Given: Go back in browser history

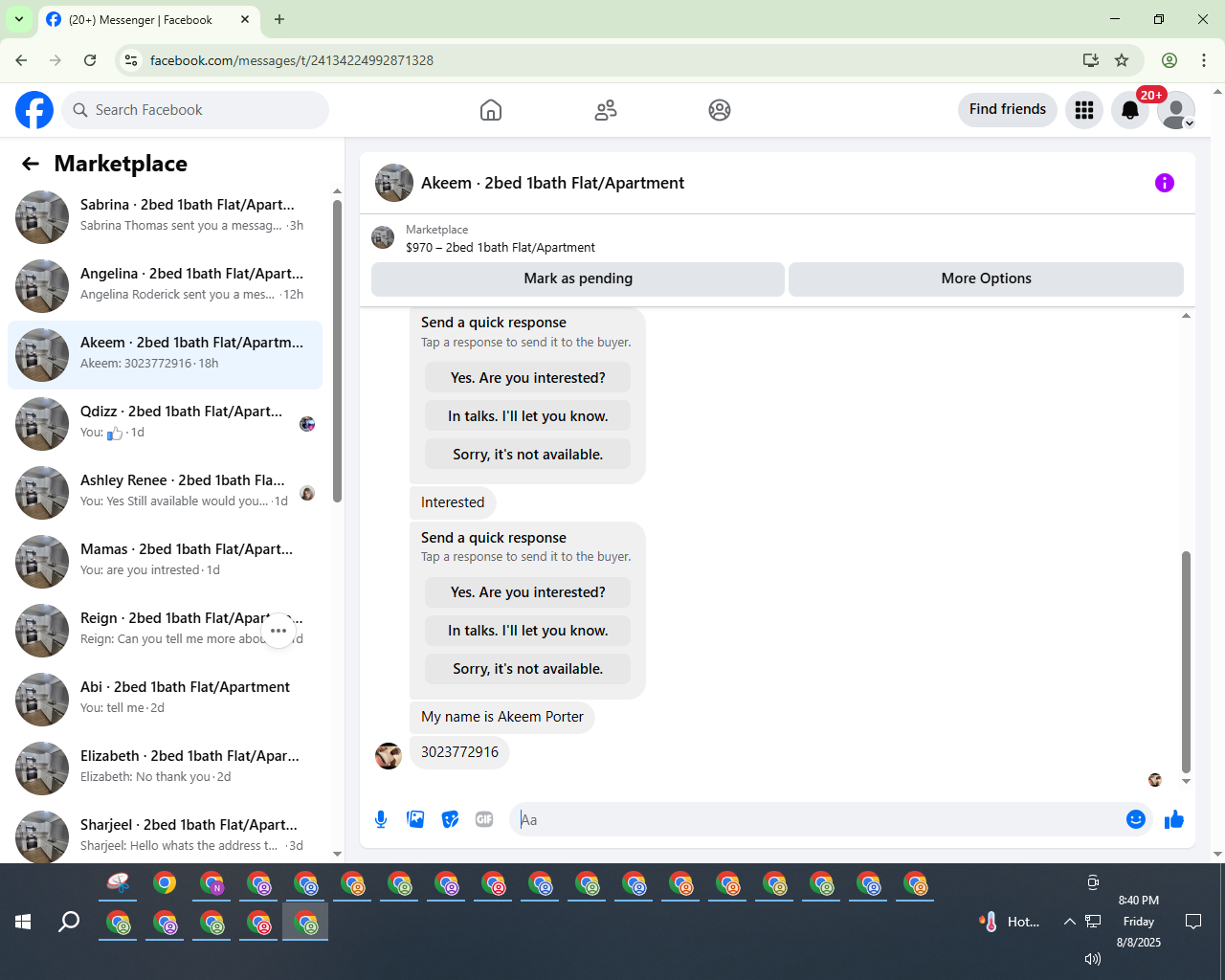Looking at the screenshot, I should (21, 60).
